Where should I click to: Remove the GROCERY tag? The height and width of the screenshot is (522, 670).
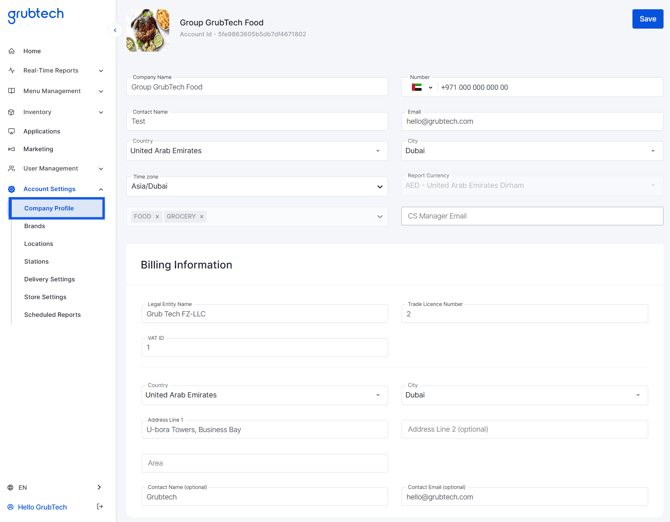202,217
